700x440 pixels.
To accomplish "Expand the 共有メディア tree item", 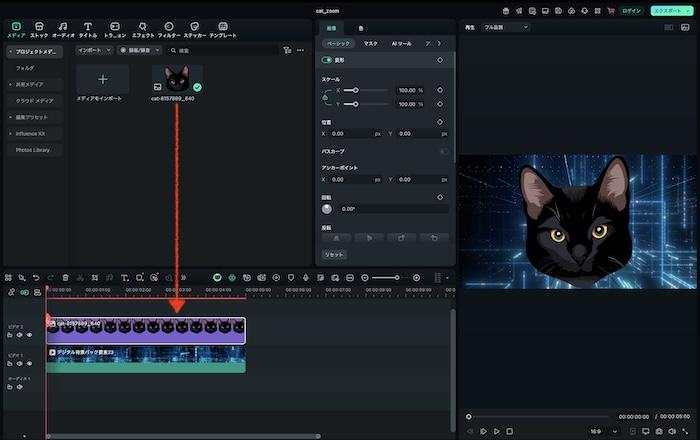I will (x=10, y=84).
